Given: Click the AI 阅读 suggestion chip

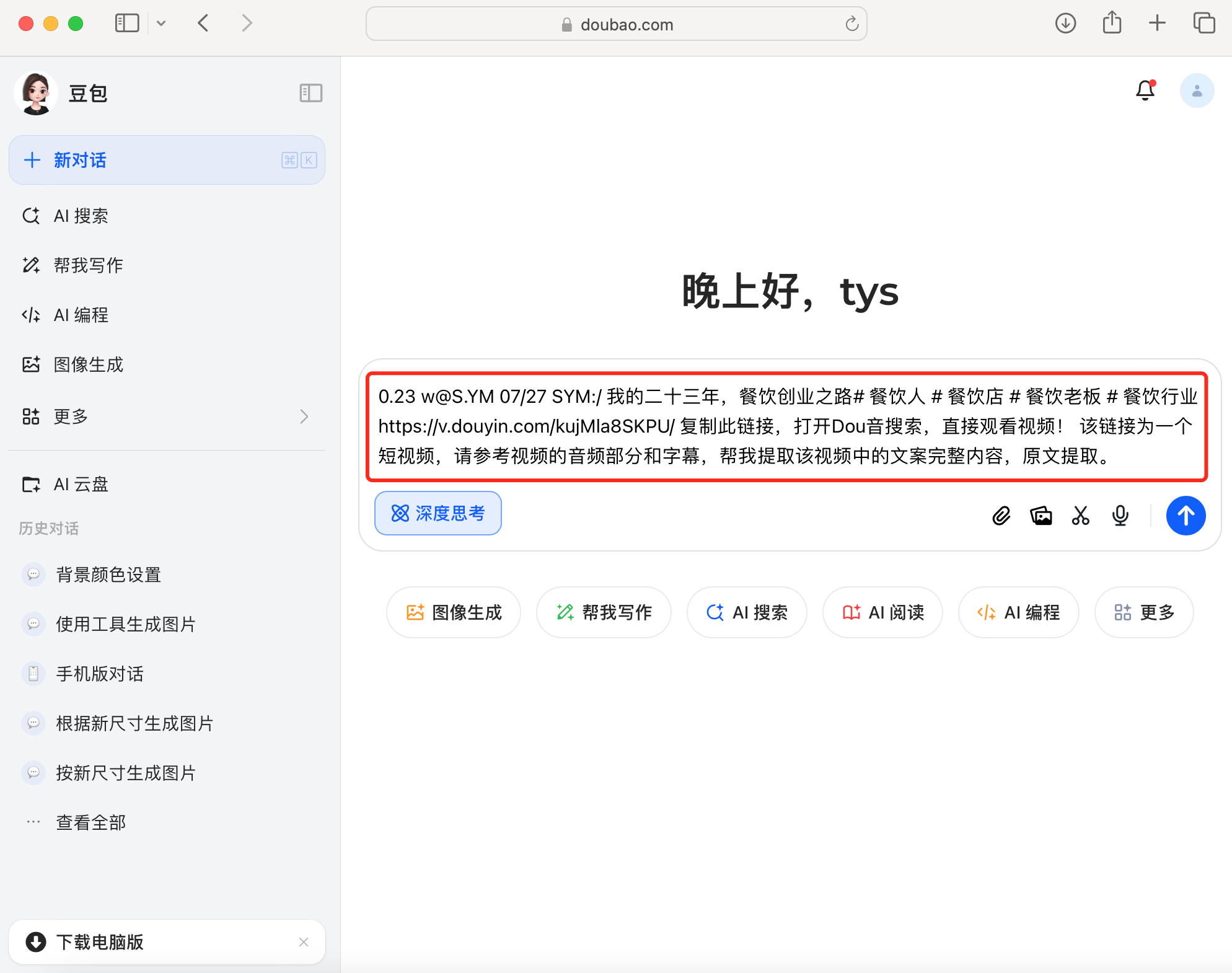Looking at the screenshot, I should click(882, 612).
